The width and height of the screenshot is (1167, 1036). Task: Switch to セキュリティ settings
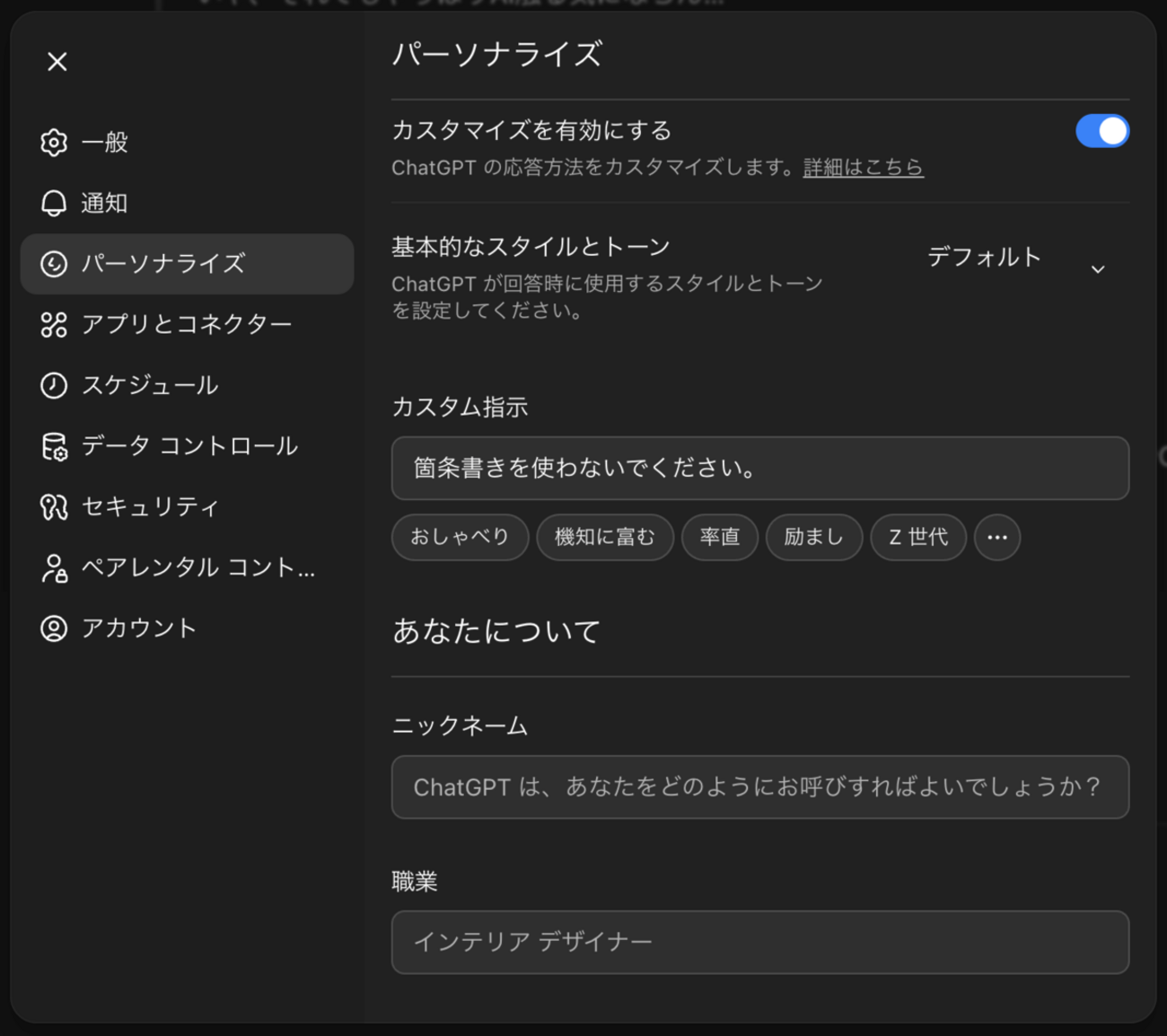tap(187, 507)
